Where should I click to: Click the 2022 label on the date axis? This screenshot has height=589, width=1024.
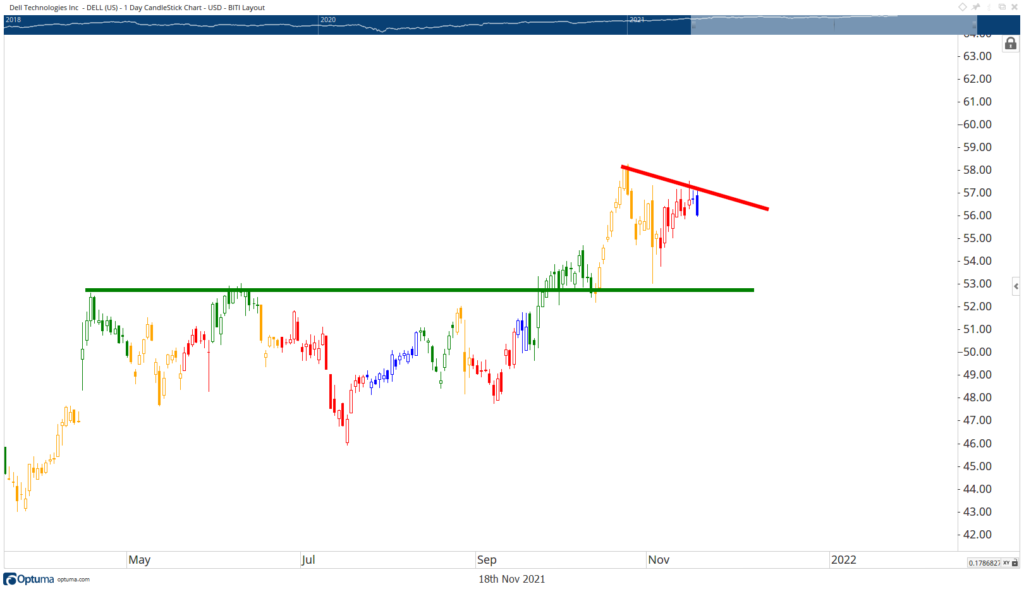pyautogui.click(x=843, y=560)
